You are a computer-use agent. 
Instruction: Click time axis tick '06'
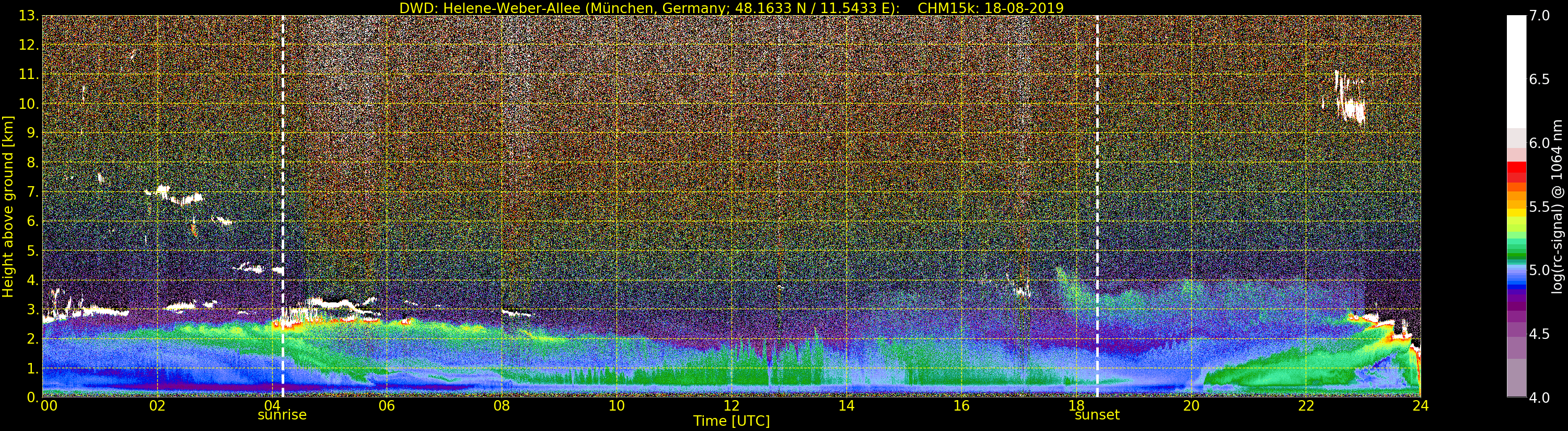[x=387, y=406]
